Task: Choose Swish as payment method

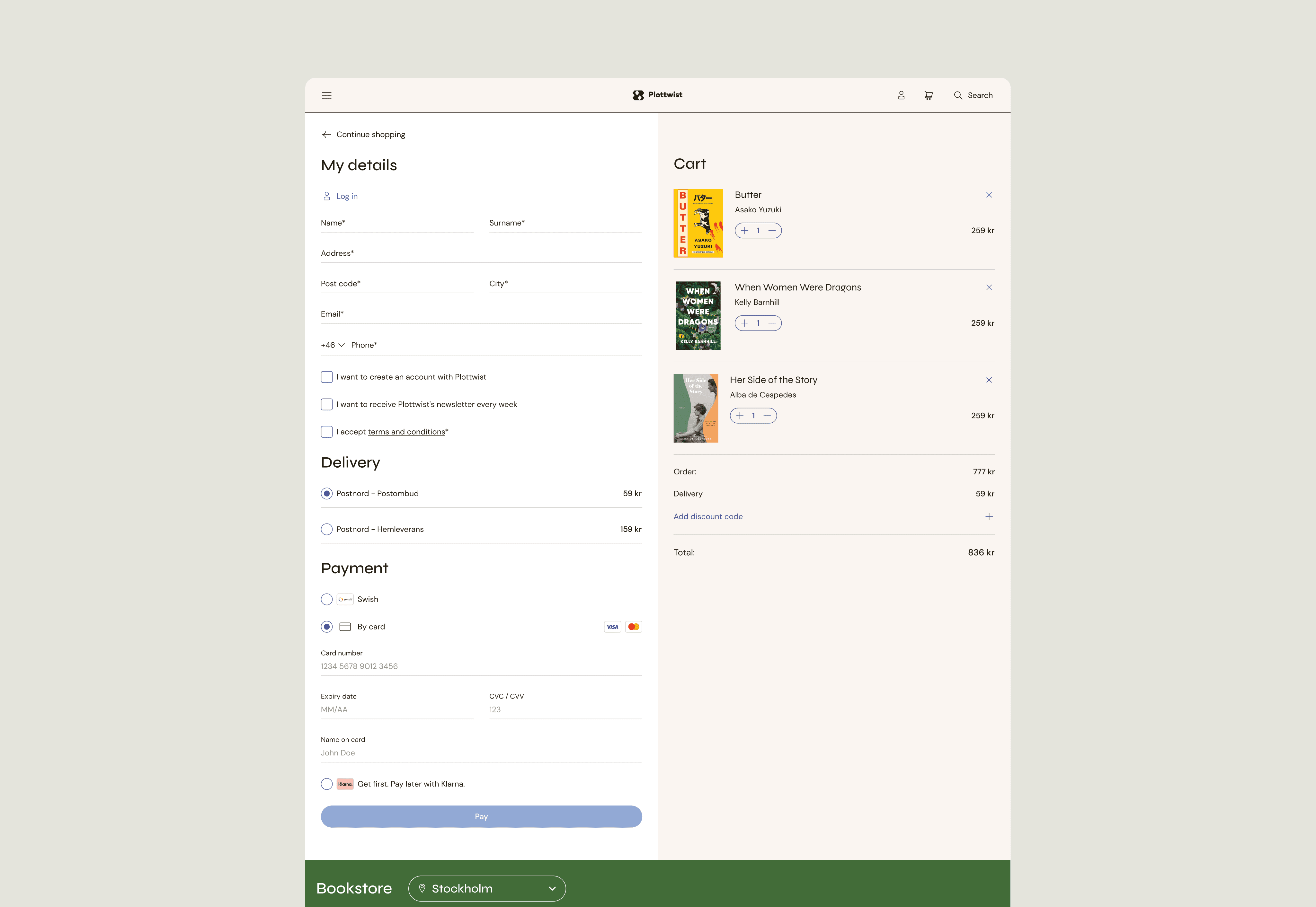Action: click(x=327, y=600)
